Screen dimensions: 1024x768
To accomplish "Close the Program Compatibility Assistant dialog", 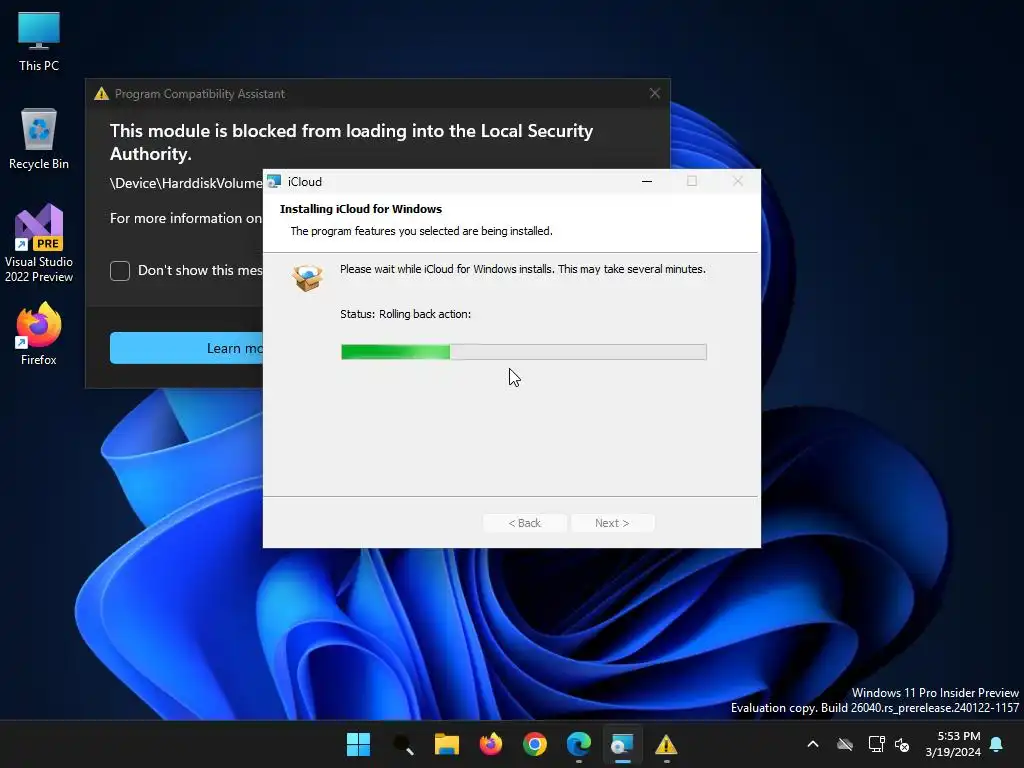I will (x=655, y=93).
